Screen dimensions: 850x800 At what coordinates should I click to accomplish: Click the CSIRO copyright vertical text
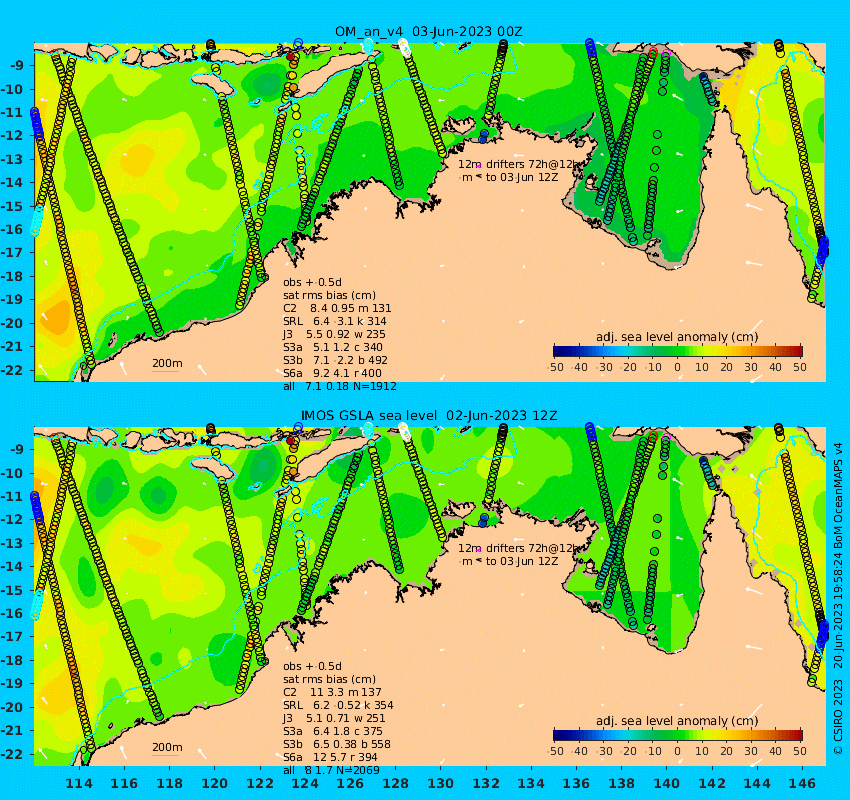pos(838,599)
